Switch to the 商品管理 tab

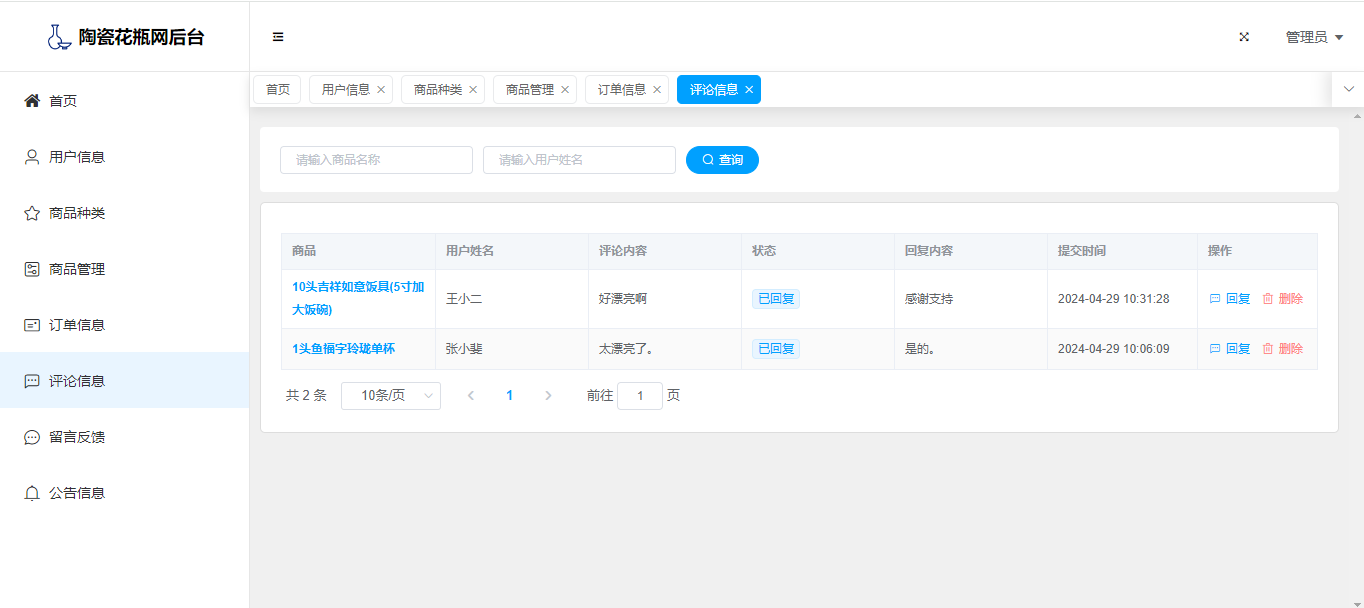pos(529,90)
